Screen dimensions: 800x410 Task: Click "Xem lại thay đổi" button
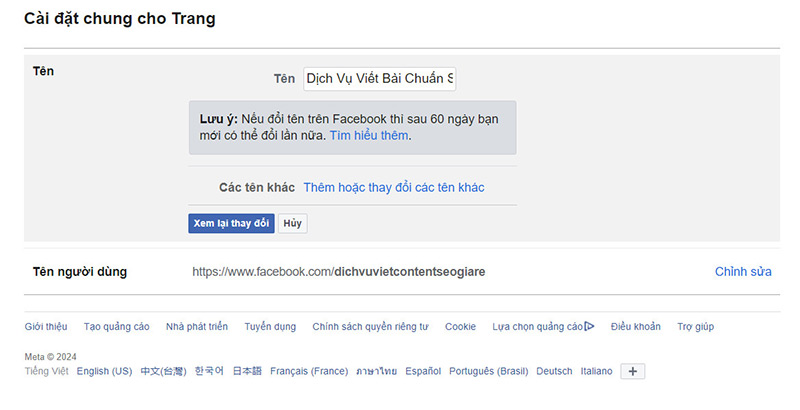coord(231,223)
